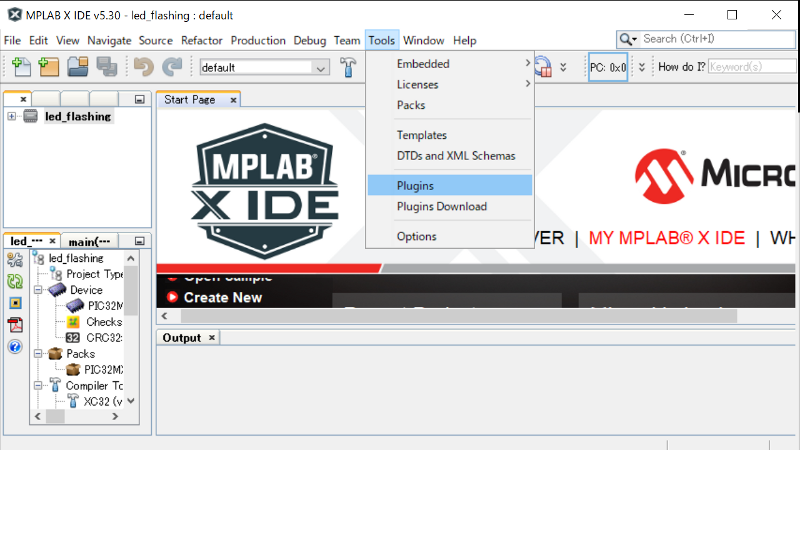Image resolution: width=800 pixels, height=550 pixels.
Task: Switch to the main(...) tab
Action: pyautogui.click(x=89, y=241)
